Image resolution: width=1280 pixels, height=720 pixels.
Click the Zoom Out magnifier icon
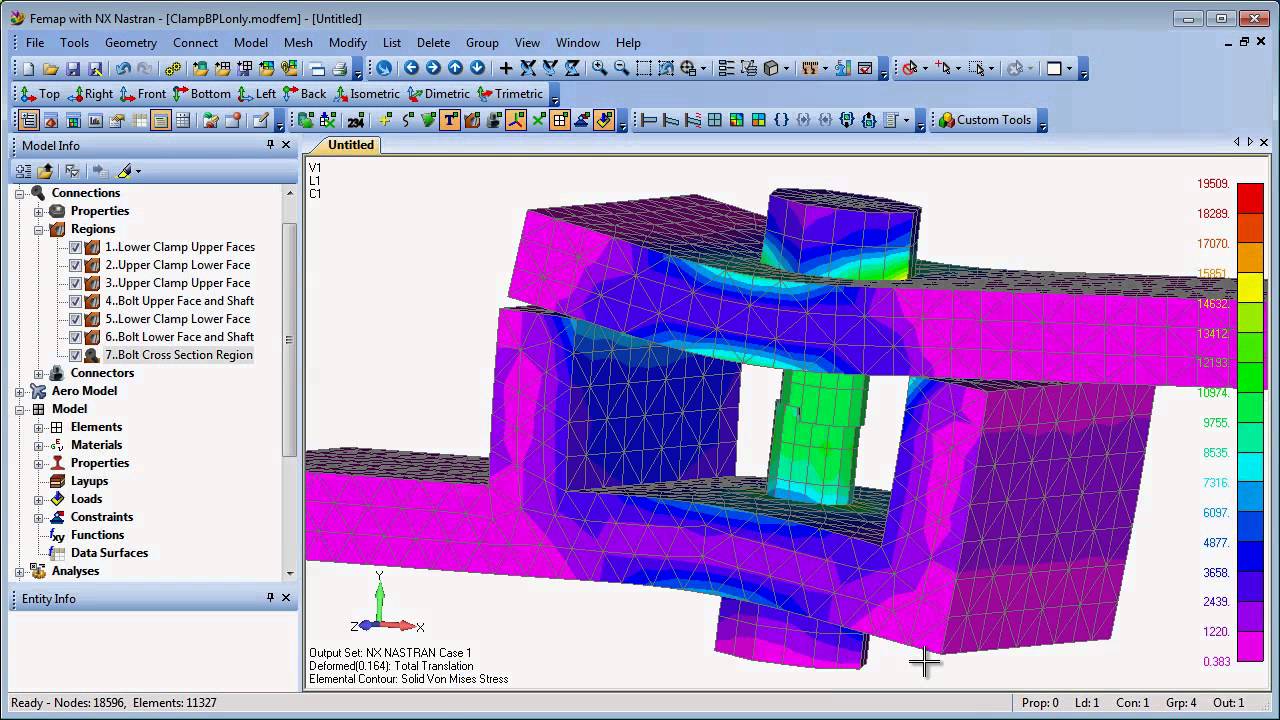(621, 68)
